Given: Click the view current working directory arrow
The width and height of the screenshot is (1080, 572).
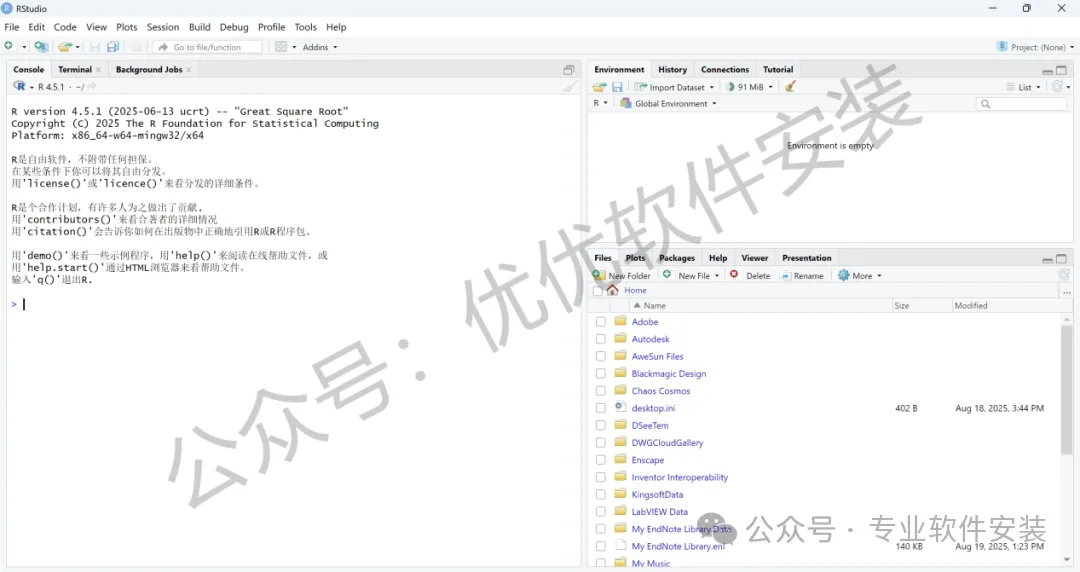Looking at the screenshot, I should tap(92, 86).
